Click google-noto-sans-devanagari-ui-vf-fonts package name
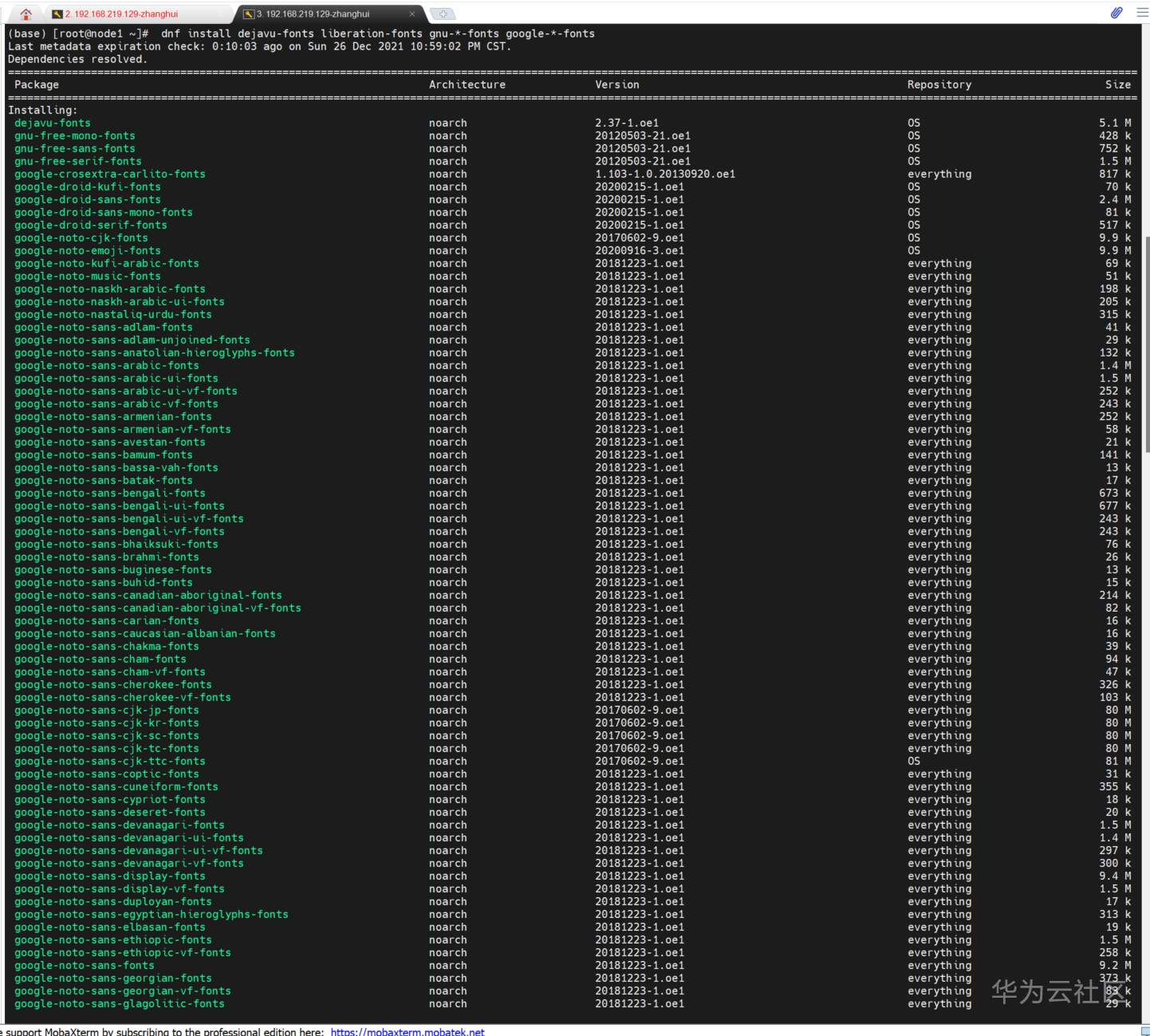This screenshot has width=1150, height=1036. (139, 850)
